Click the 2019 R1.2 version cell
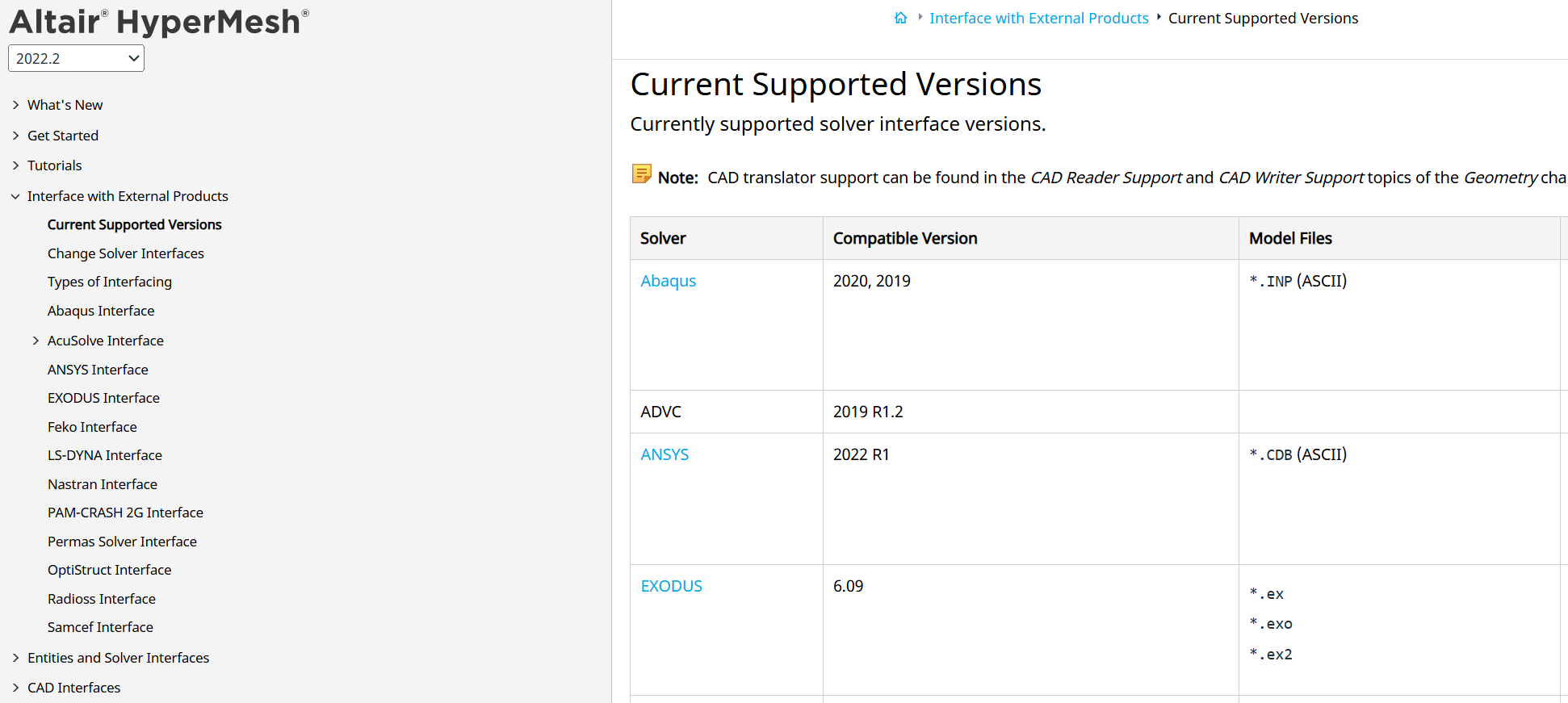The width and height of the screenshot is (1568, 703). [1031, 412]
